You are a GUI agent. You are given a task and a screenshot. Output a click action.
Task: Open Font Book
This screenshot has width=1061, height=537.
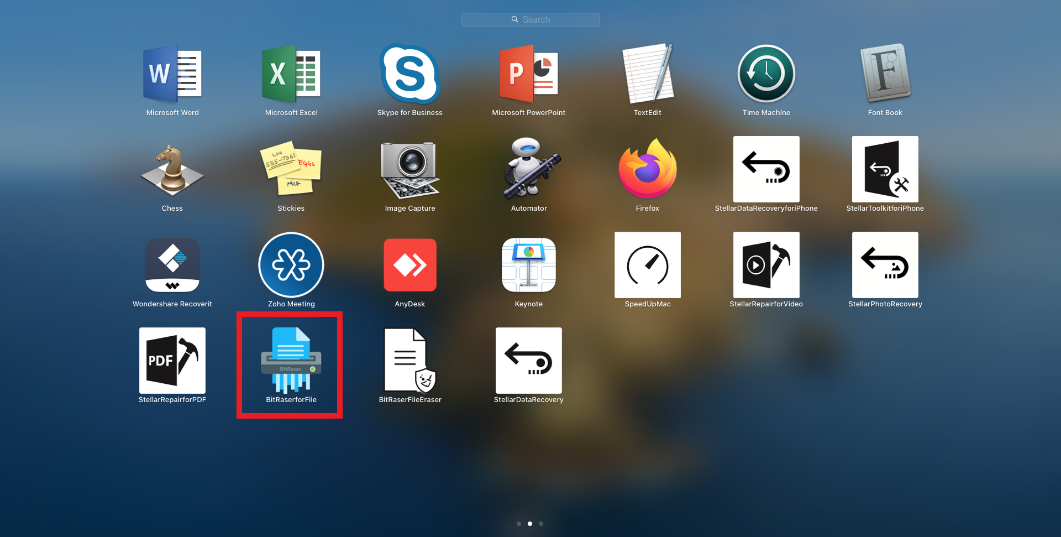tap(885, 74)
